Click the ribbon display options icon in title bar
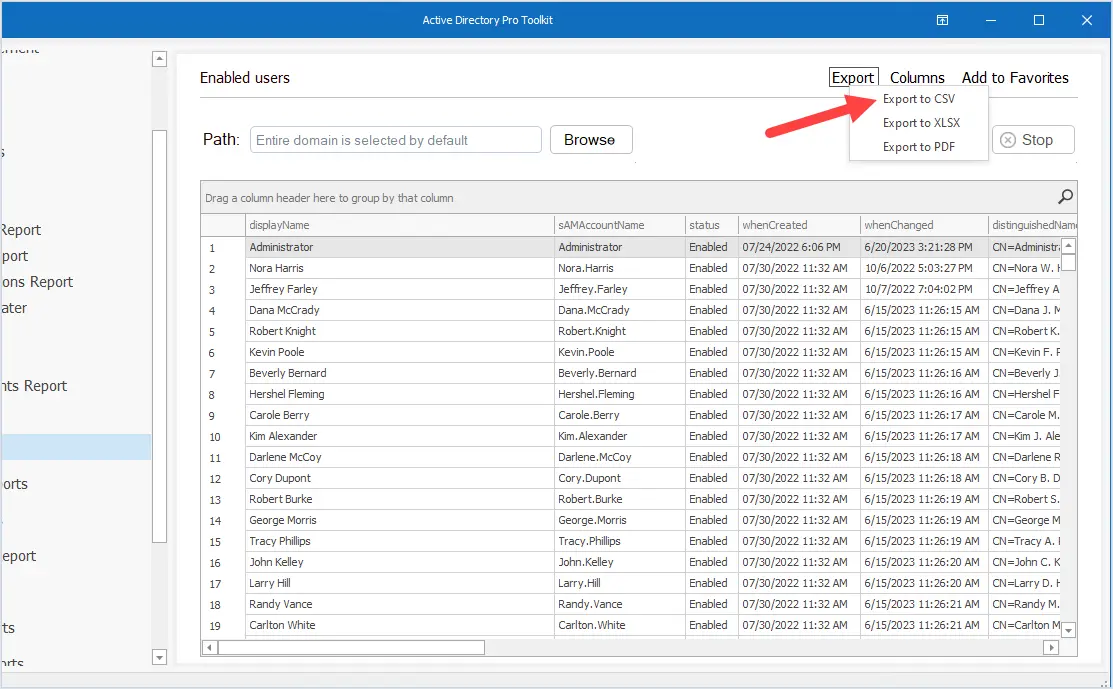 pyautogui.click(x=942, y=20)
